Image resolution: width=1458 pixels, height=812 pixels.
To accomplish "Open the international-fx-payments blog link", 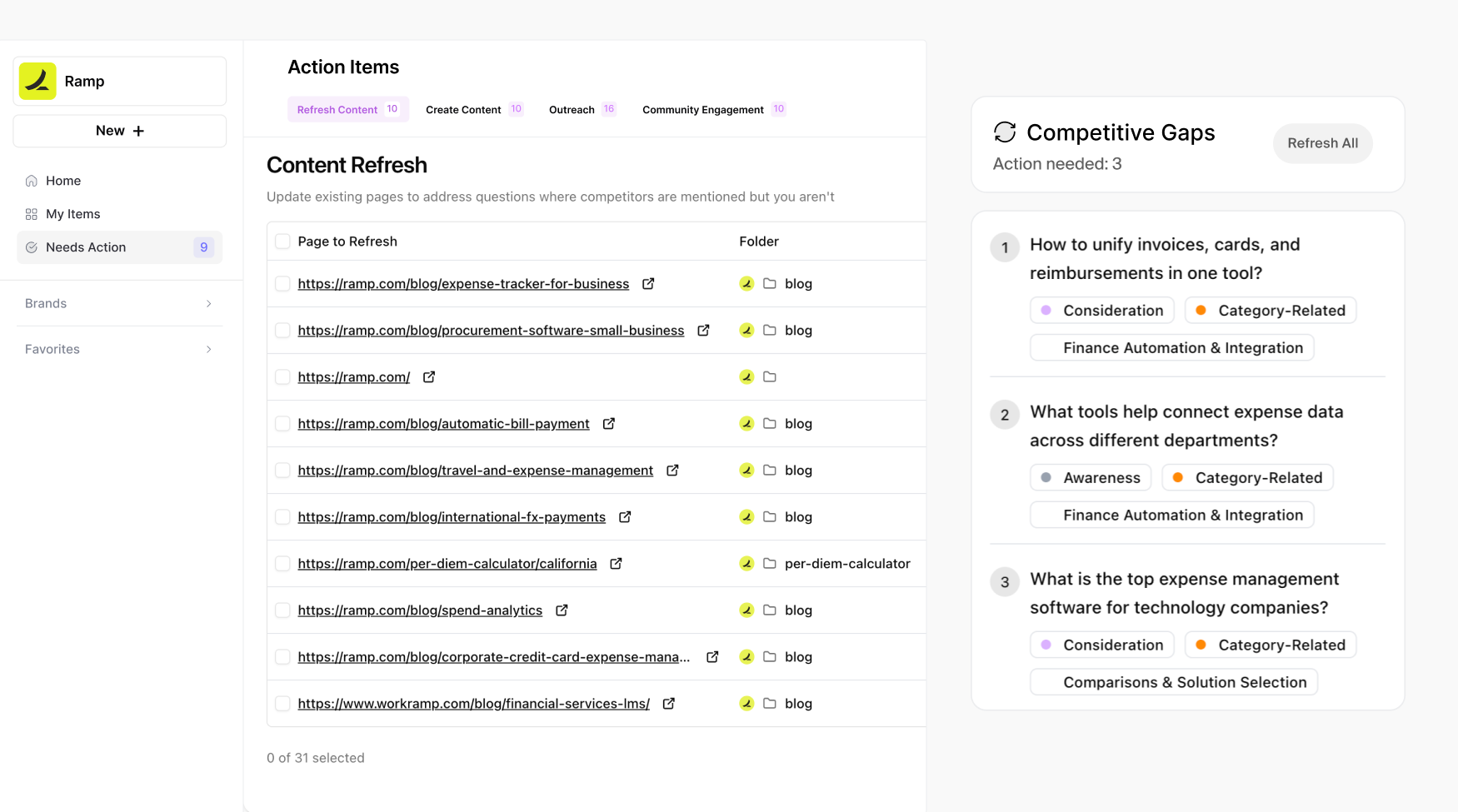I will pos(452,517).
